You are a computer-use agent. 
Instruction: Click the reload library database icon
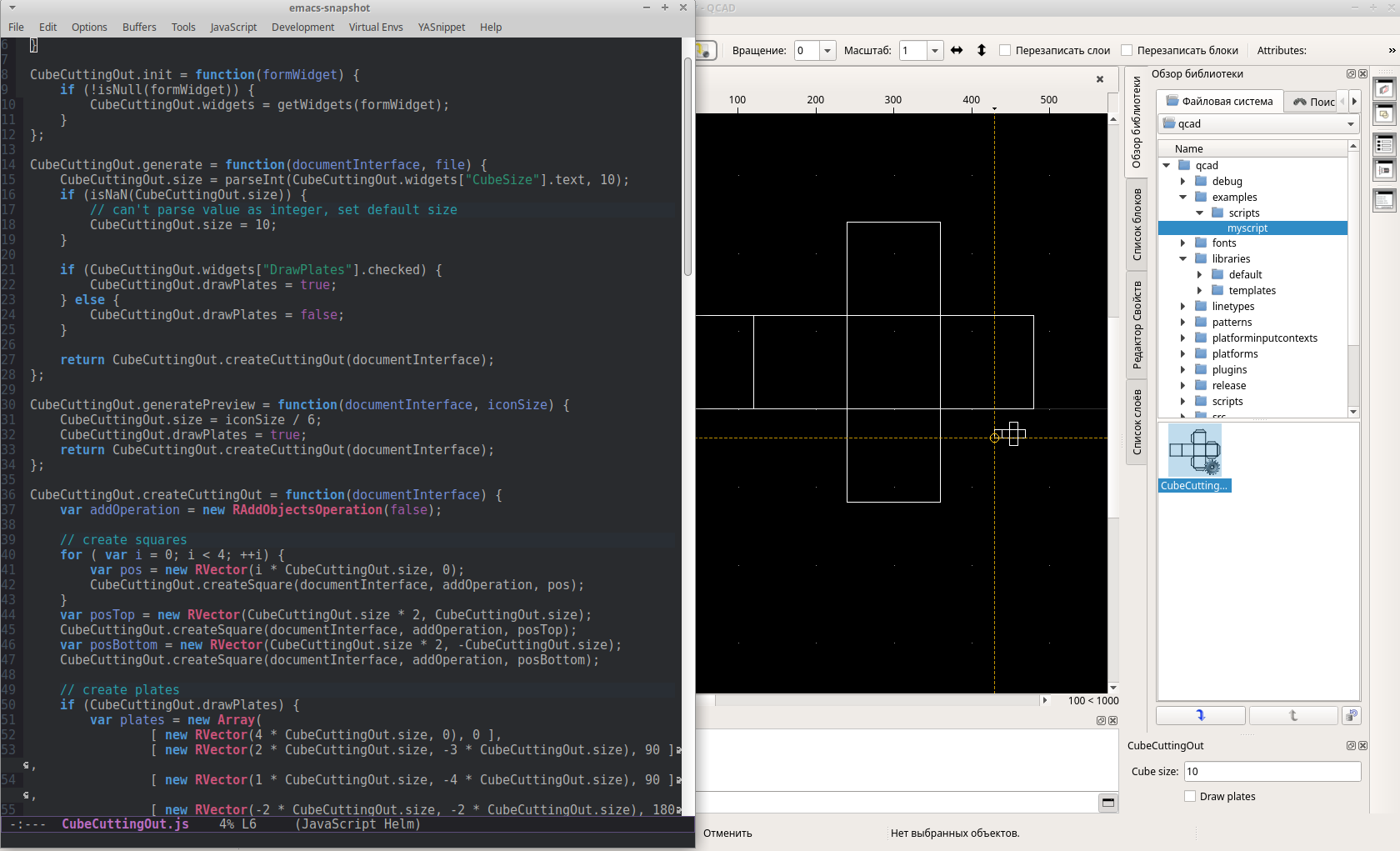click(1352, 715)
